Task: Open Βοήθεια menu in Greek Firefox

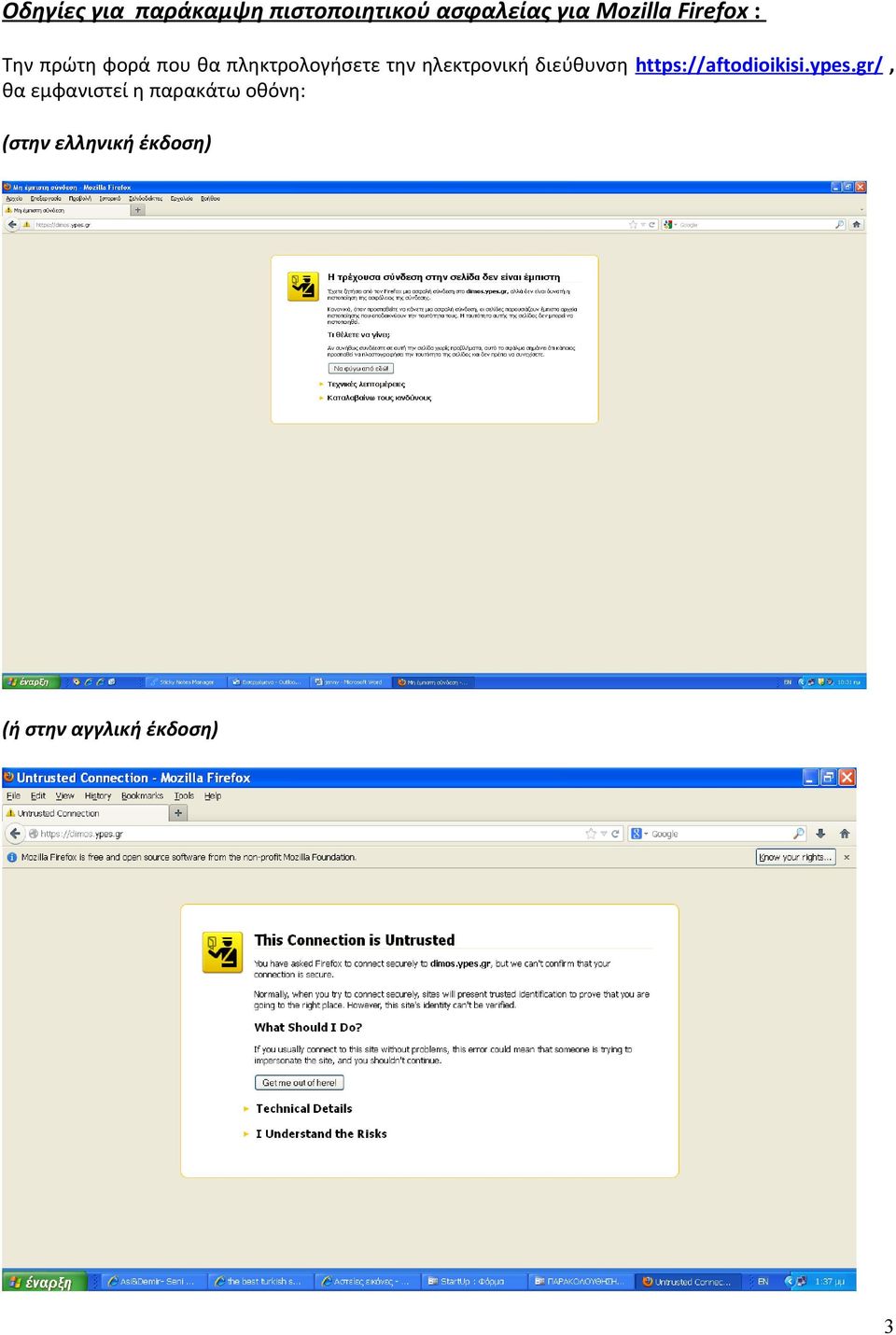Action: point(210,198)
